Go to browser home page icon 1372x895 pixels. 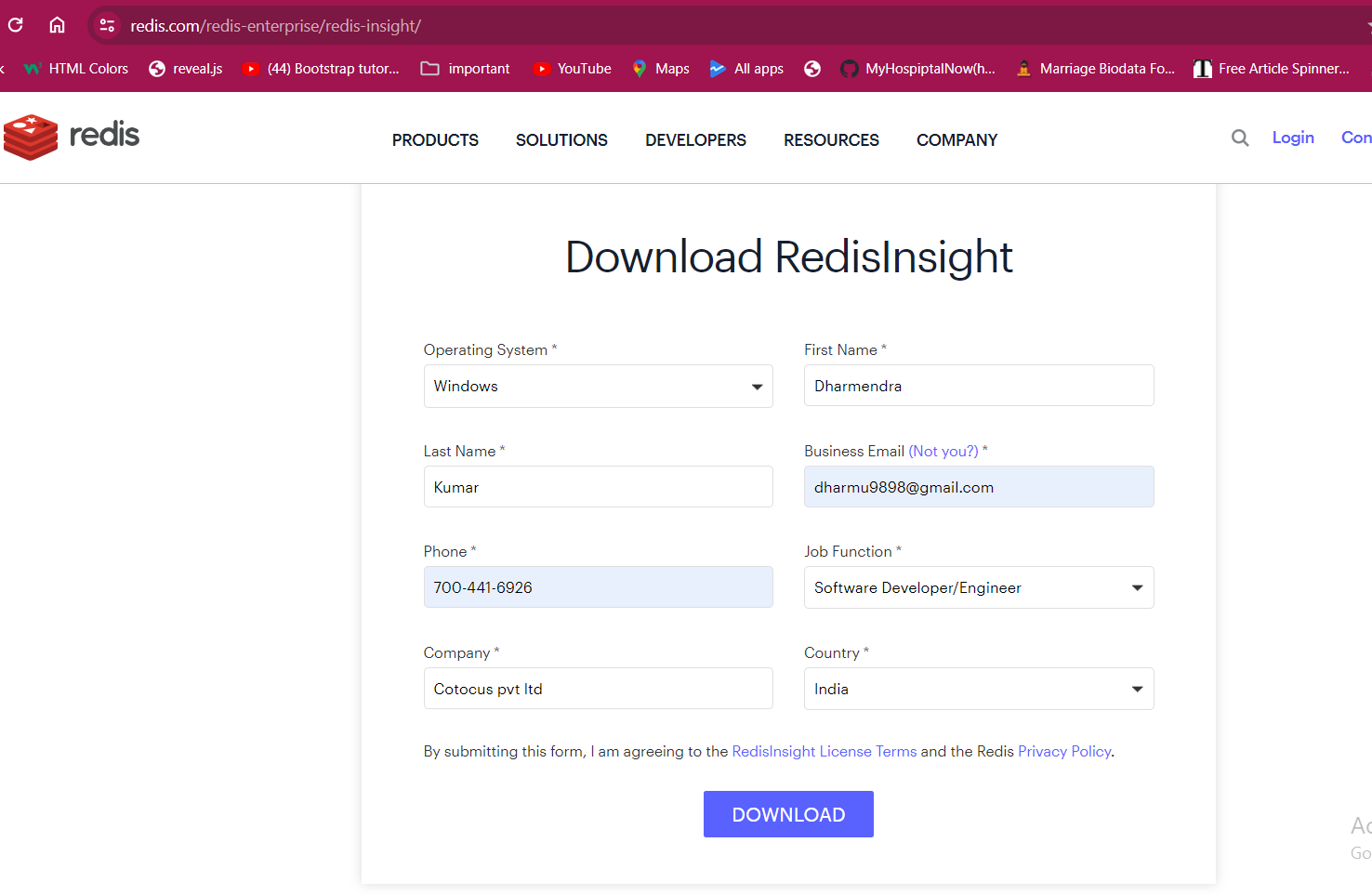click(57, 25)
